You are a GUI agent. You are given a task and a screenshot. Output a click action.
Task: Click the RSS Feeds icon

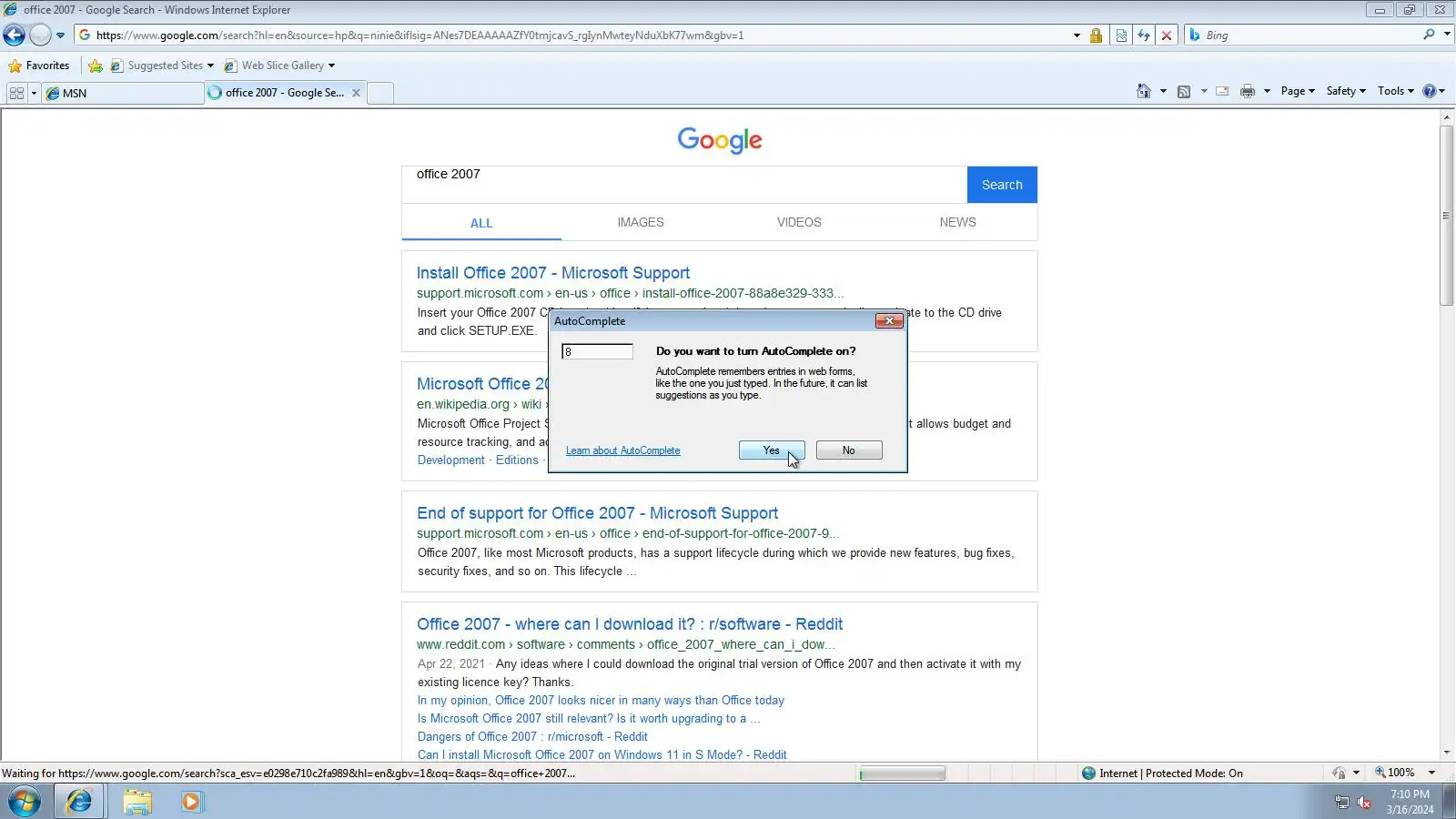[1184, 91]
